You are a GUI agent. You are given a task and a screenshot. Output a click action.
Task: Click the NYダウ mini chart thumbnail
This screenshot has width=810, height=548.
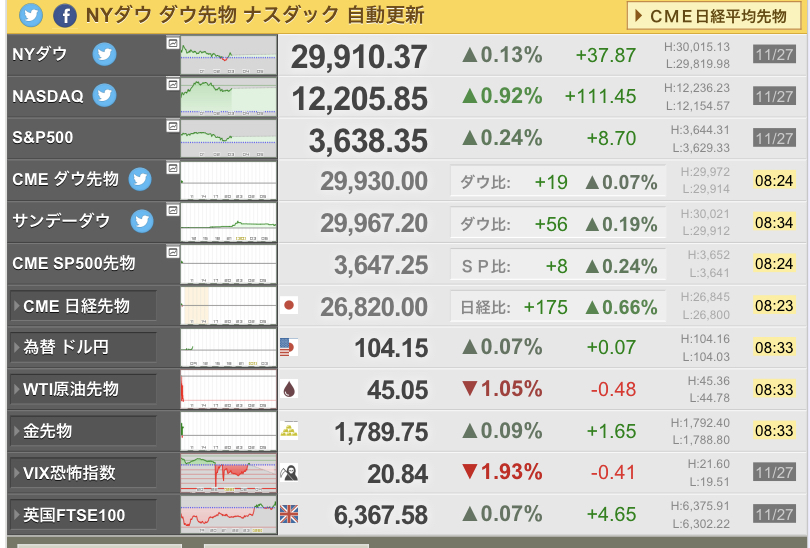(228, 55)
